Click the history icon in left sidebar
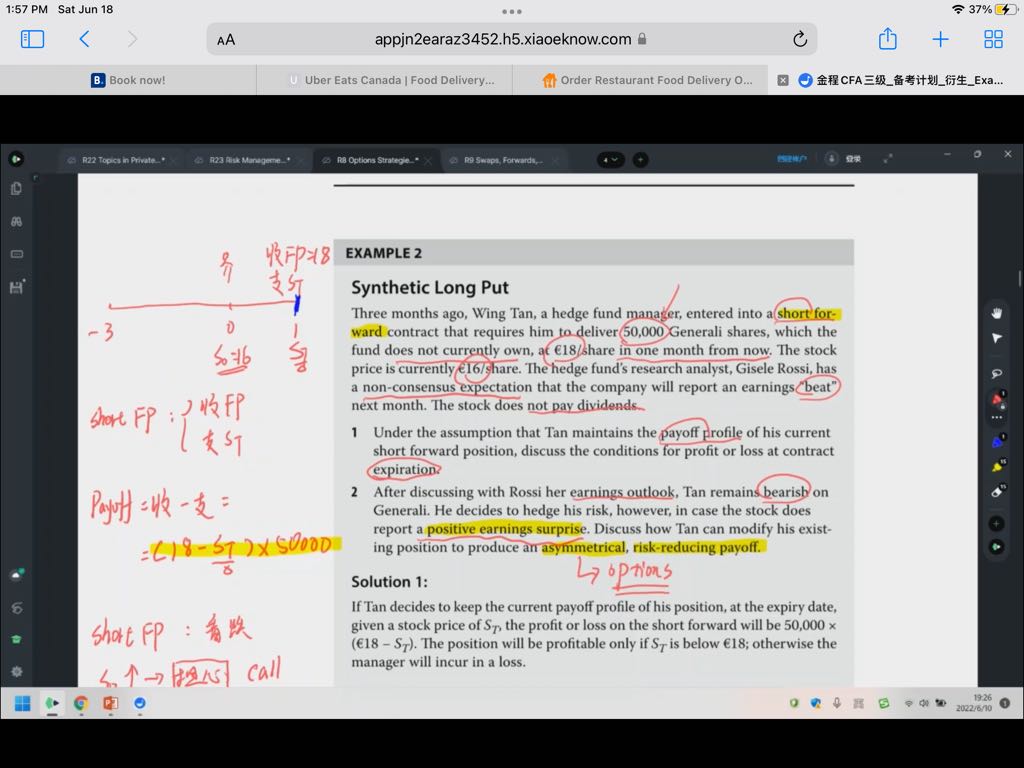This screenshot has height=768, width=1024. [16, 608]
